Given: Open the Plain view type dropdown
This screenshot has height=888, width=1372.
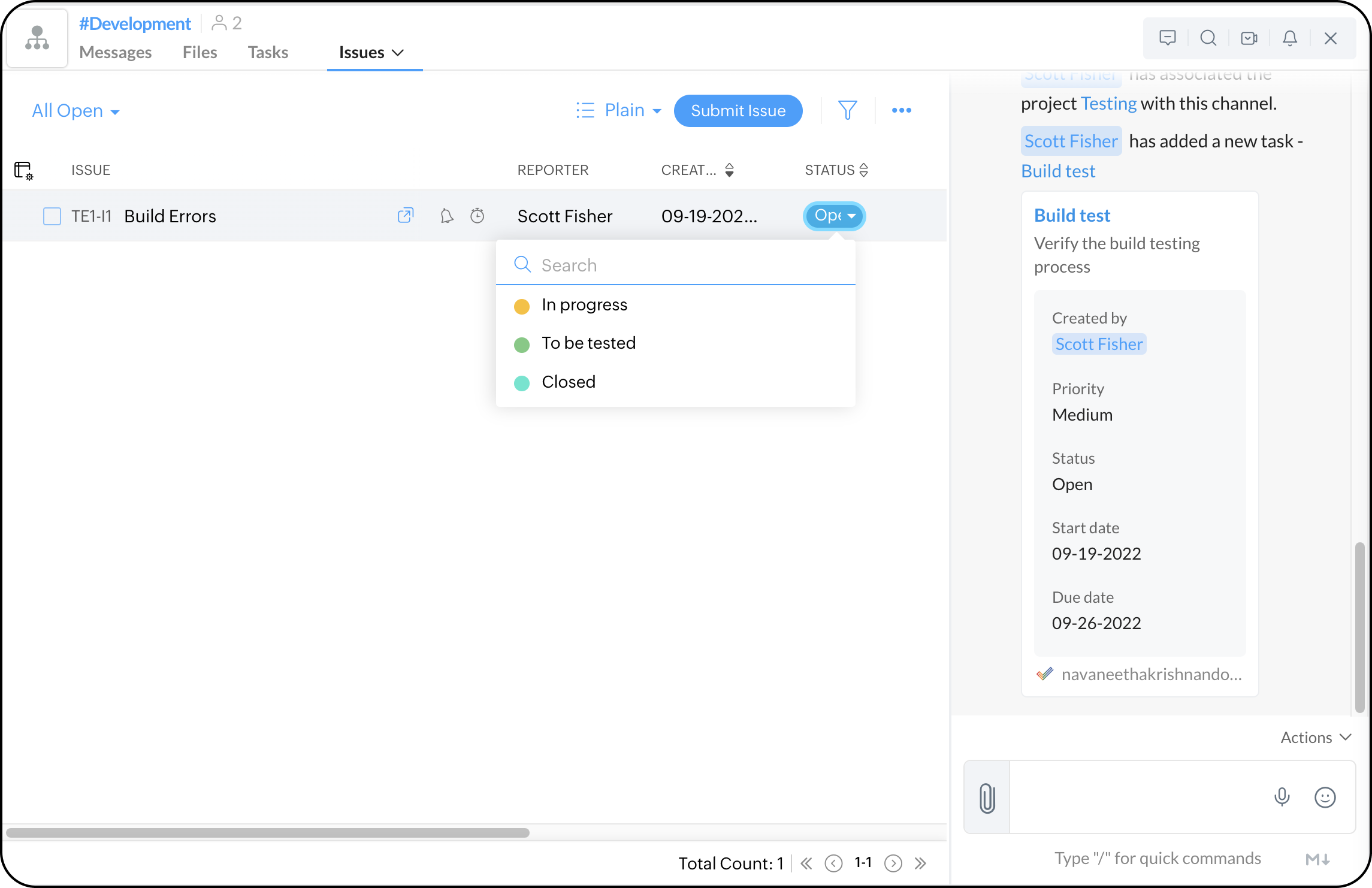Looking at the screenshot, I should [619, 110].
